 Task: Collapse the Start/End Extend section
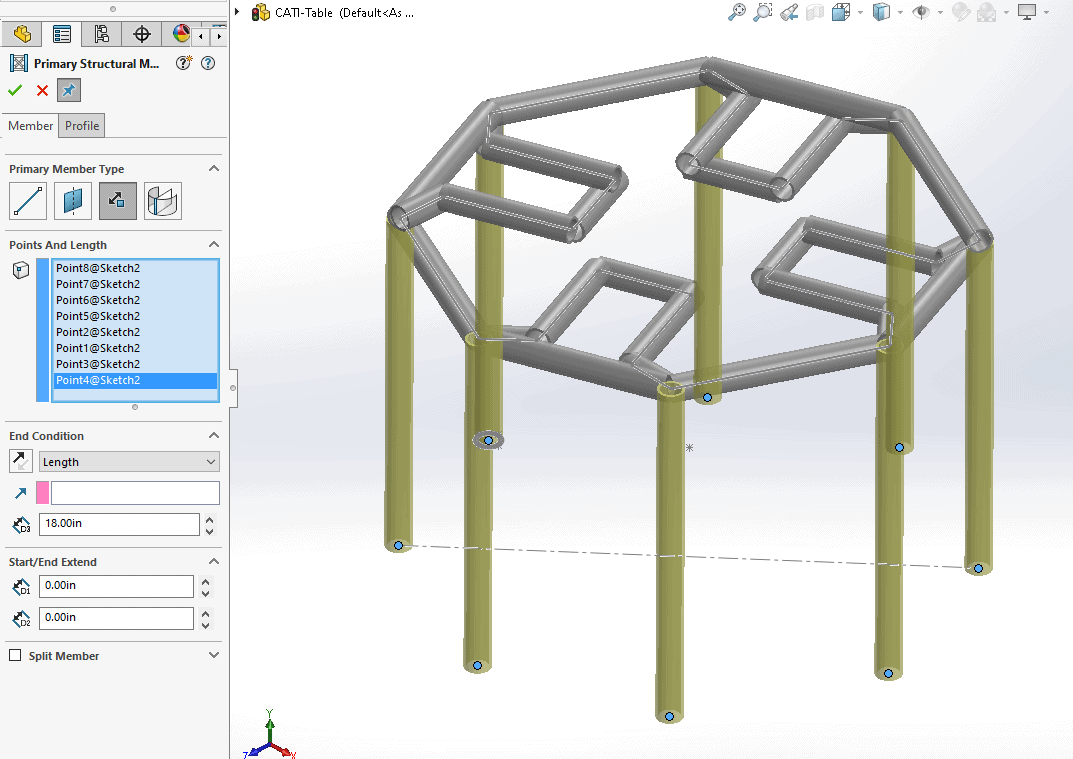(x=214, y=561)
